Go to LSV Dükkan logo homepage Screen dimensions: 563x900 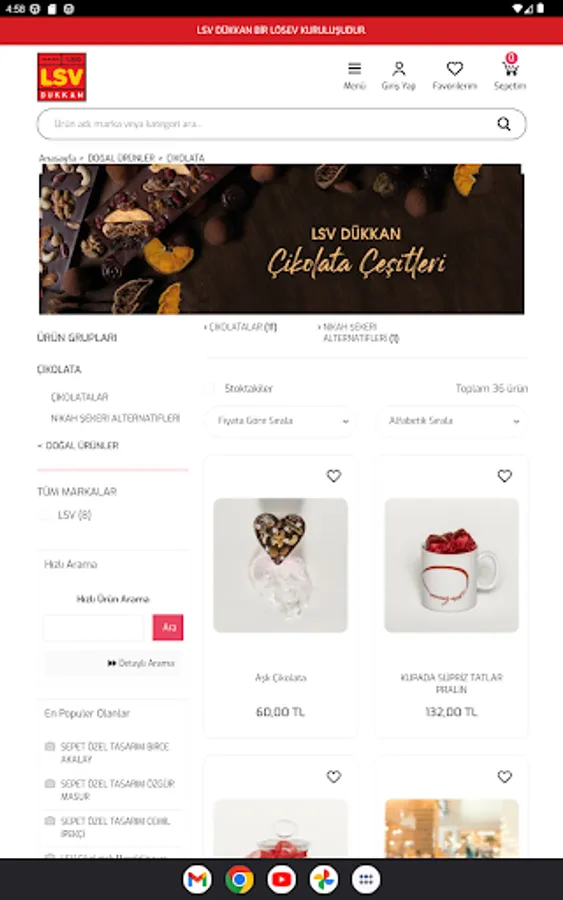(62, 77)
